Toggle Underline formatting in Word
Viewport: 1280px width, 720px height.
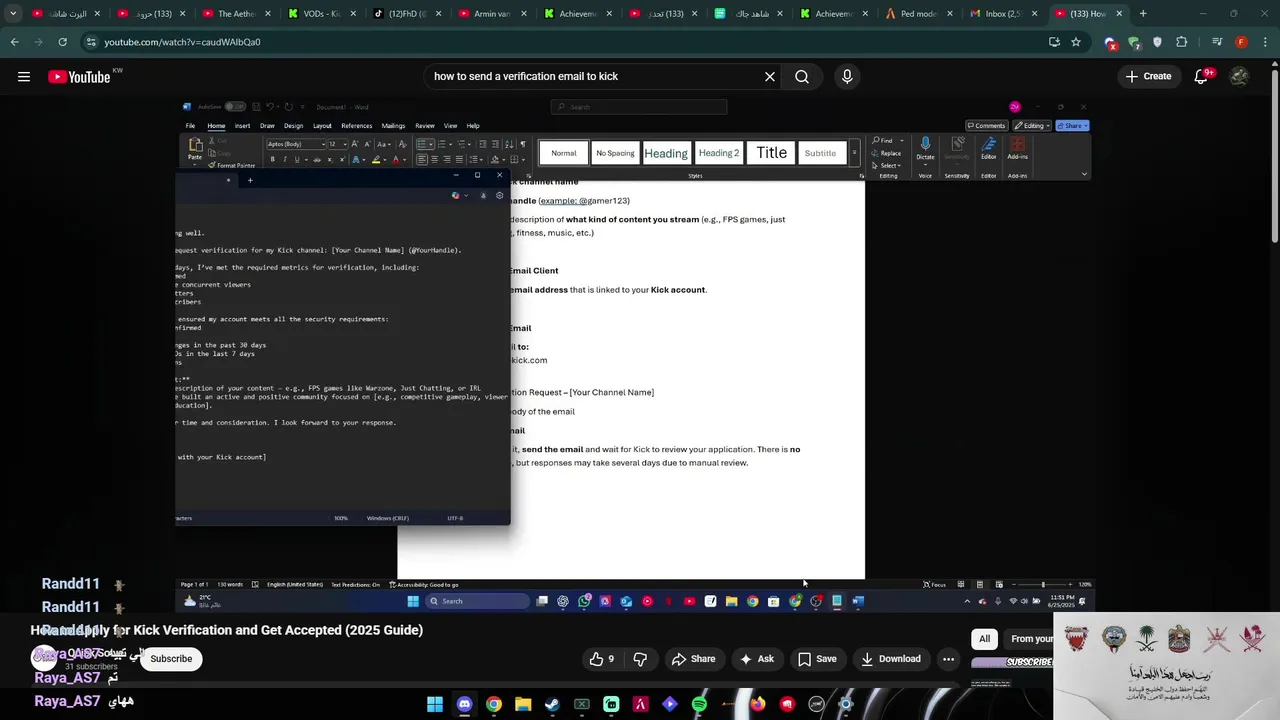point(296,160)
